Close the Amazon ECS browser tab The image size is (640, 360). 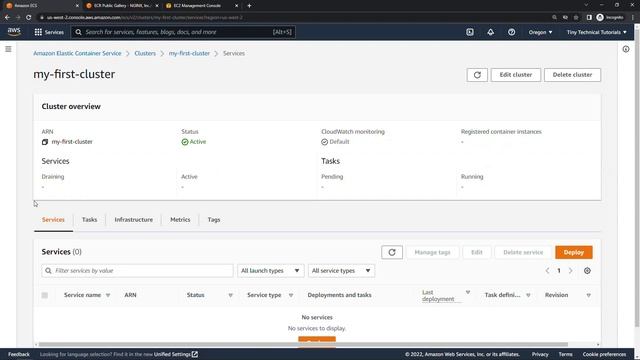[77, 6]
